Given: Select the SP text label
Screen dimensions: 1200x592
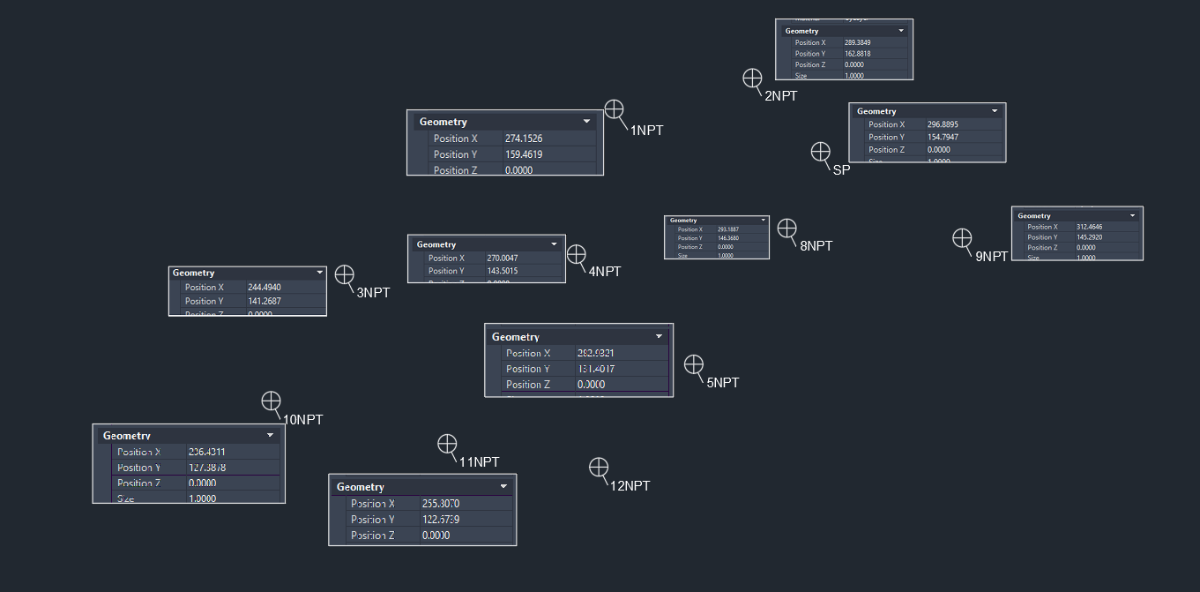Looking at the screenshot, I should 842,170.
